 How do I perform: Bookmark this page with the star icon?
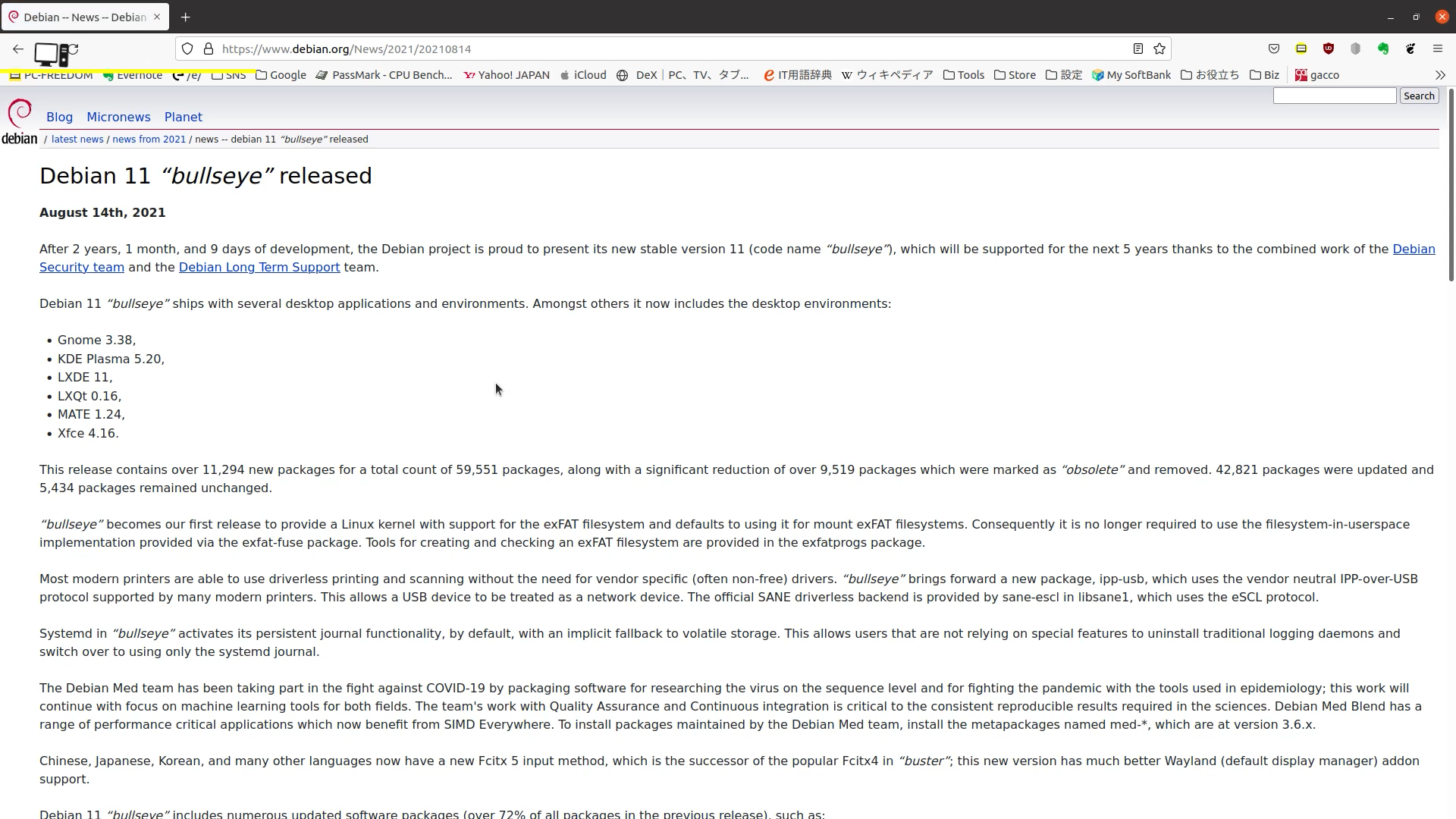point(1159,49)
